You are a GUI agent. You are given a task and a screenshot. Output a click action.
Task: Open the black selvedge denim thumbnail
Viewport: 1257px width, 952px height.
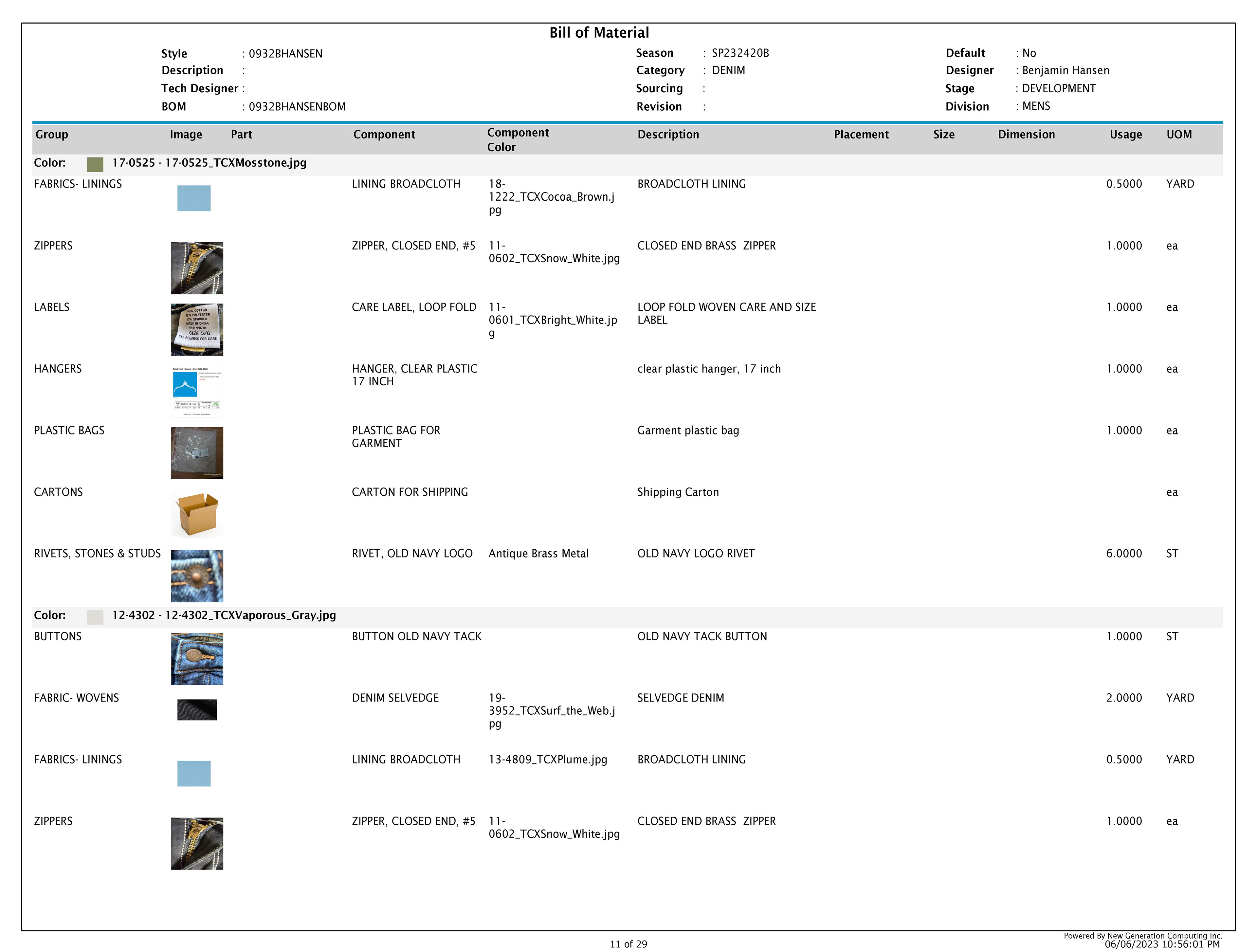click(197, 709)
